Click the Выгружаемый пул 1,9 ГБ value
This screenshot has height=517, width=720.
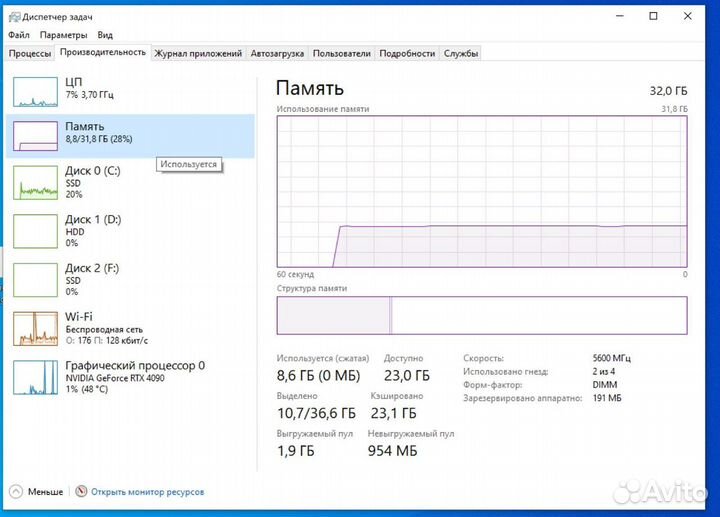[x=296, y=451]
